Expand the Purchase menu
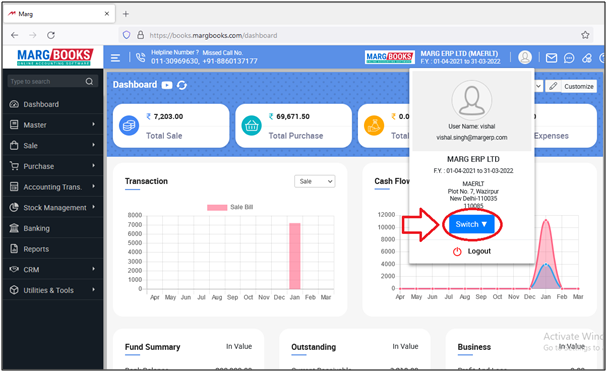The image size is (608, 372). point(53,166)
